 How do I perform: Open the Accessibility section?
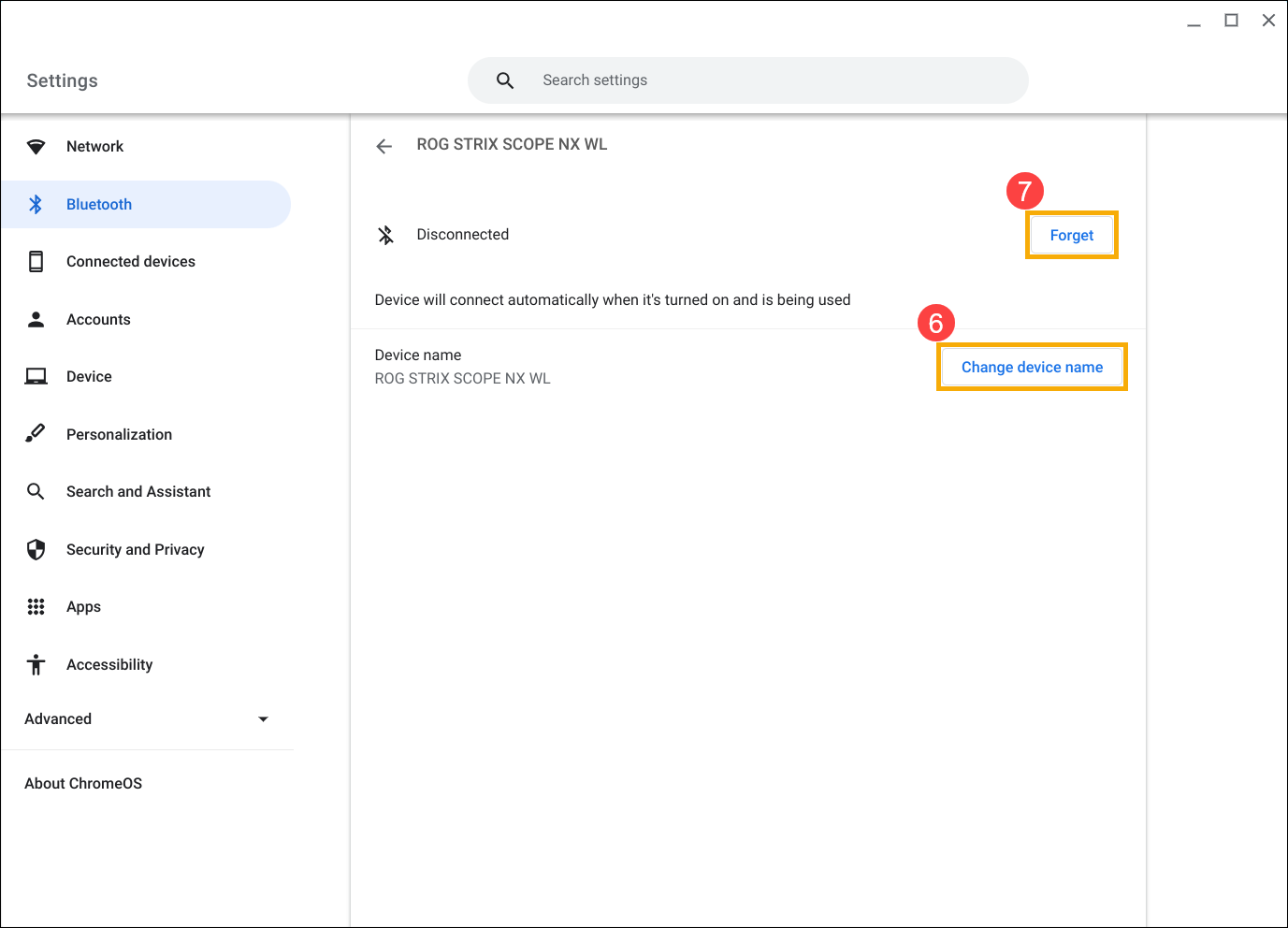click(146, 664)
